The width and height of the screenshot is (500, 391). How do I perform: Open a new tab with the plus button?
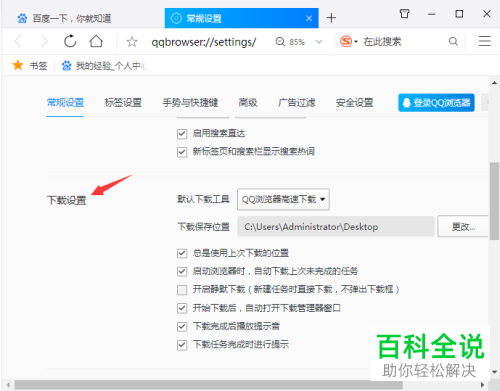pos(331,18)
